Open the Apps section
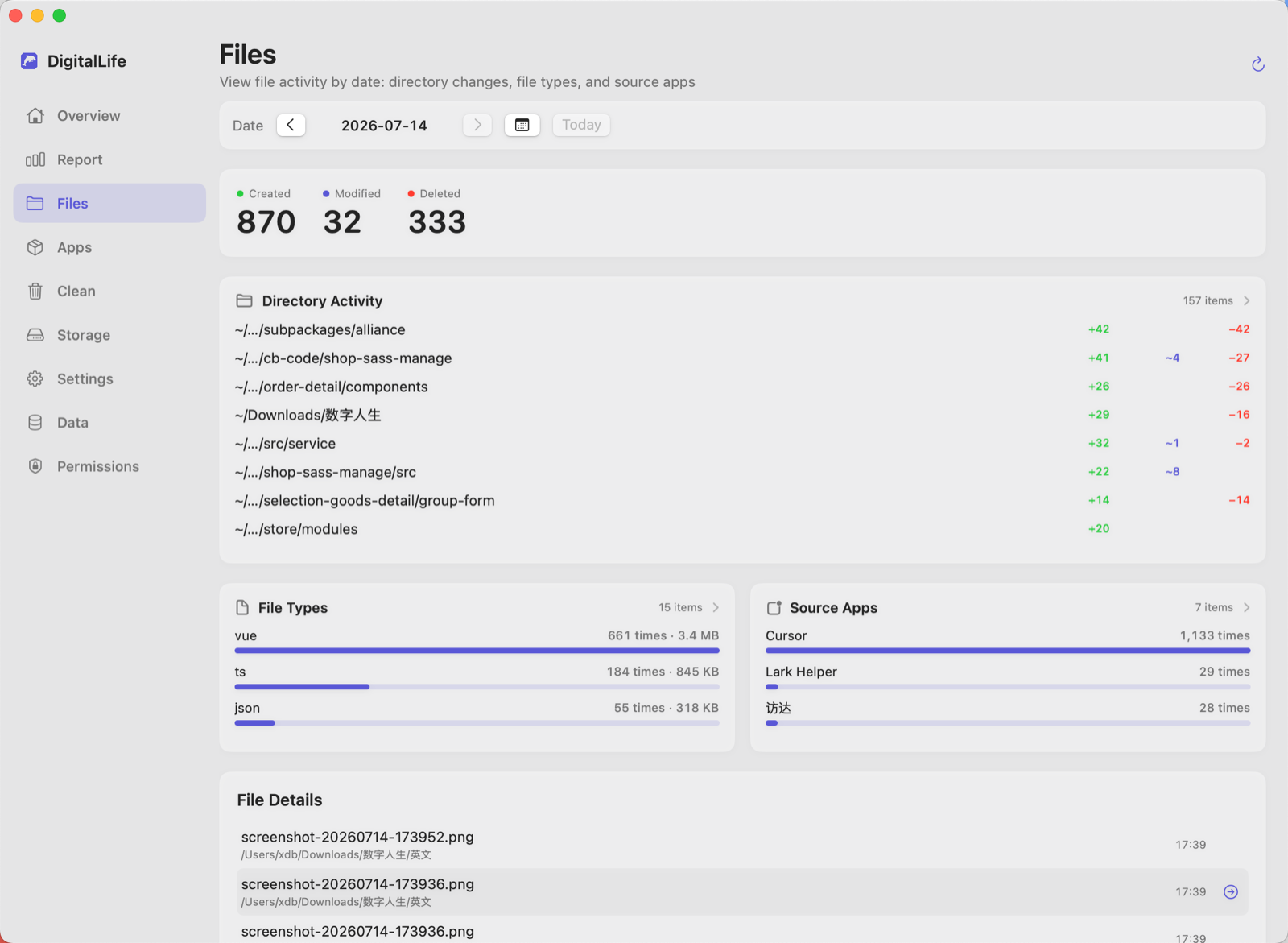 tap(109, 247)
